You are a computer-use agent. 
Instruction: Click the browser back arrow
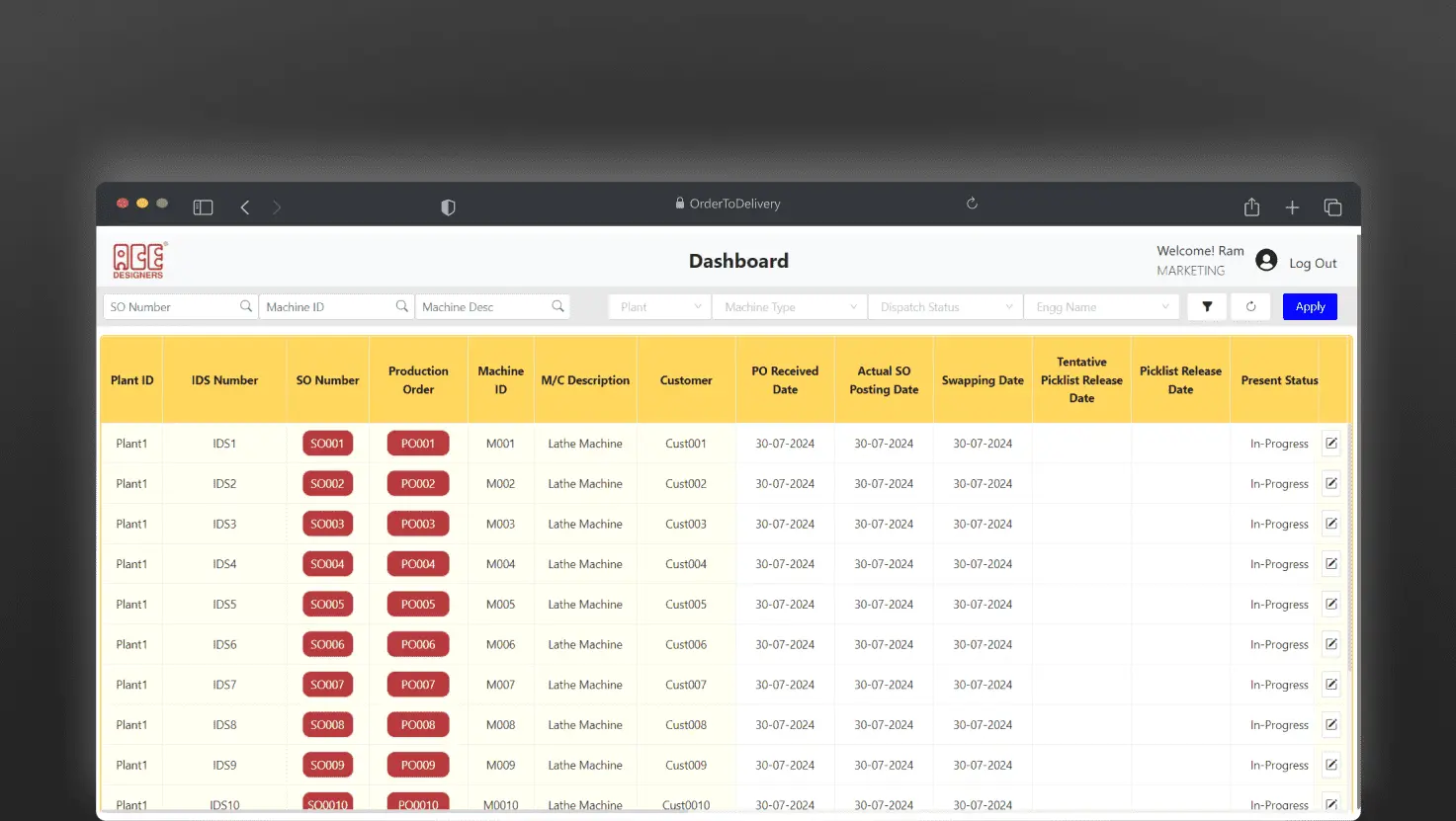(245, 207)
